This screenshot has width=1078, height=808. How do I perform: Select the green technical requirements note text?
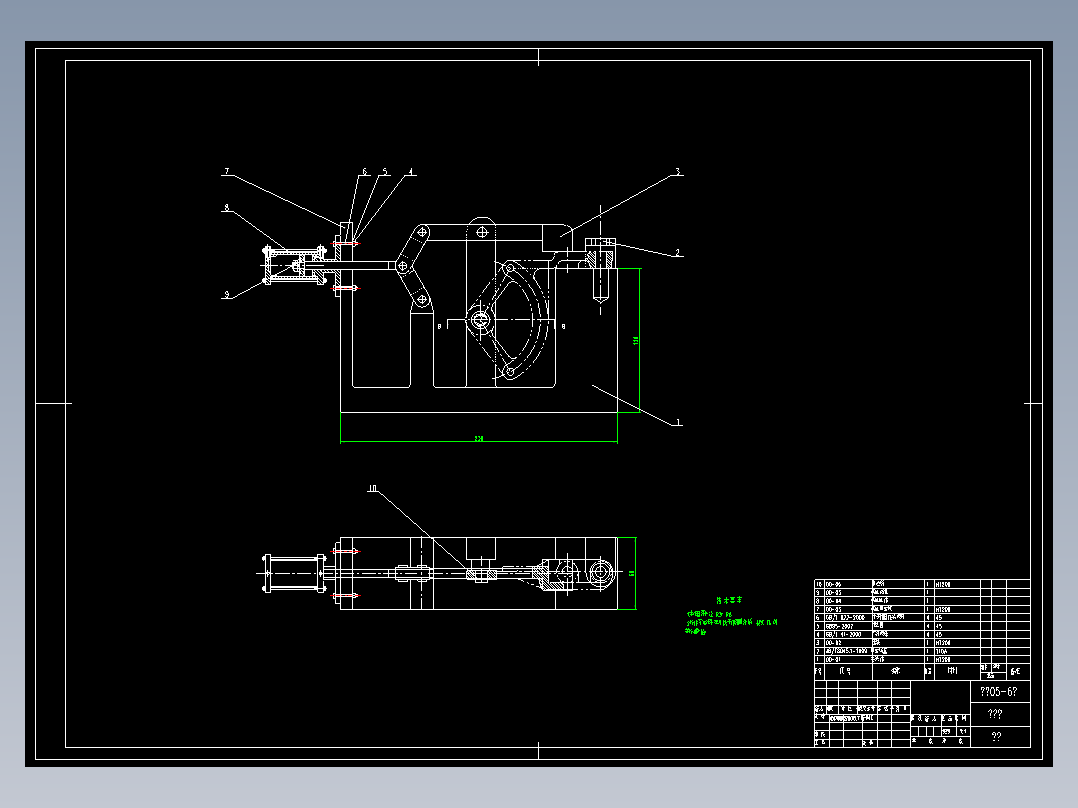pos(731,617)
